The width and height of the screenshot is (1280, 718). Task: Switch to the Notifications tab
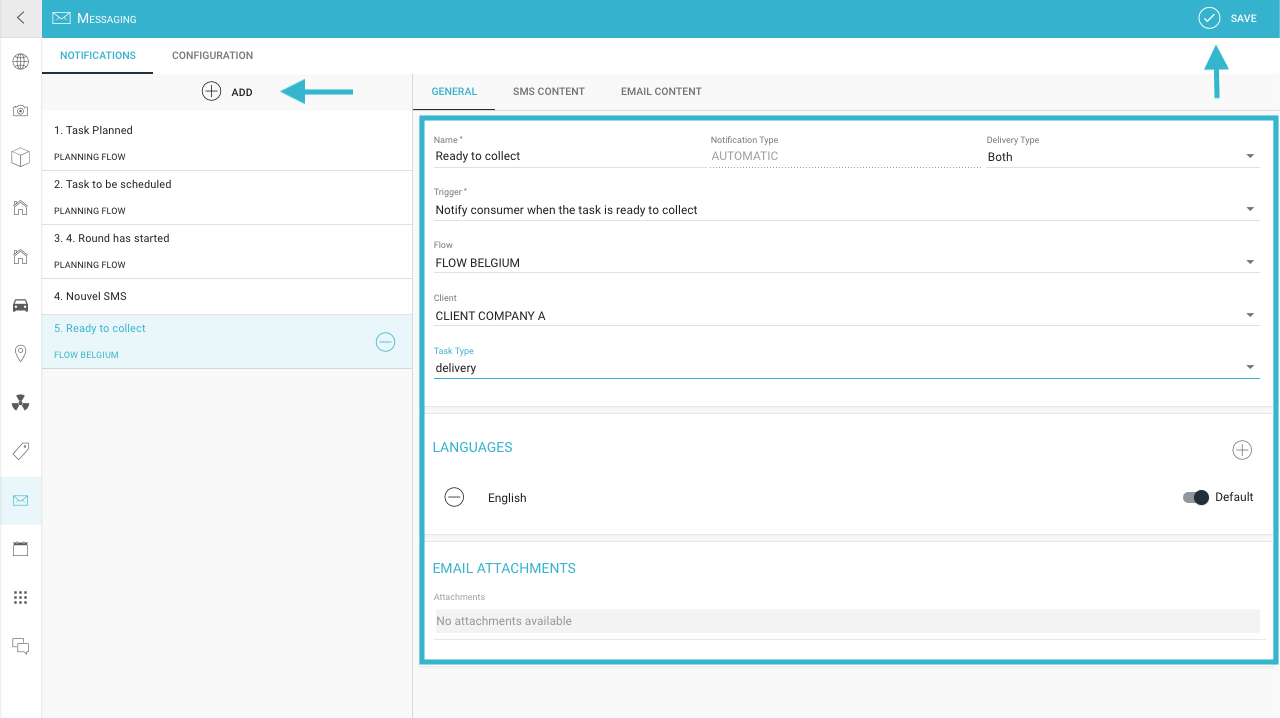(x=98, y=56)
